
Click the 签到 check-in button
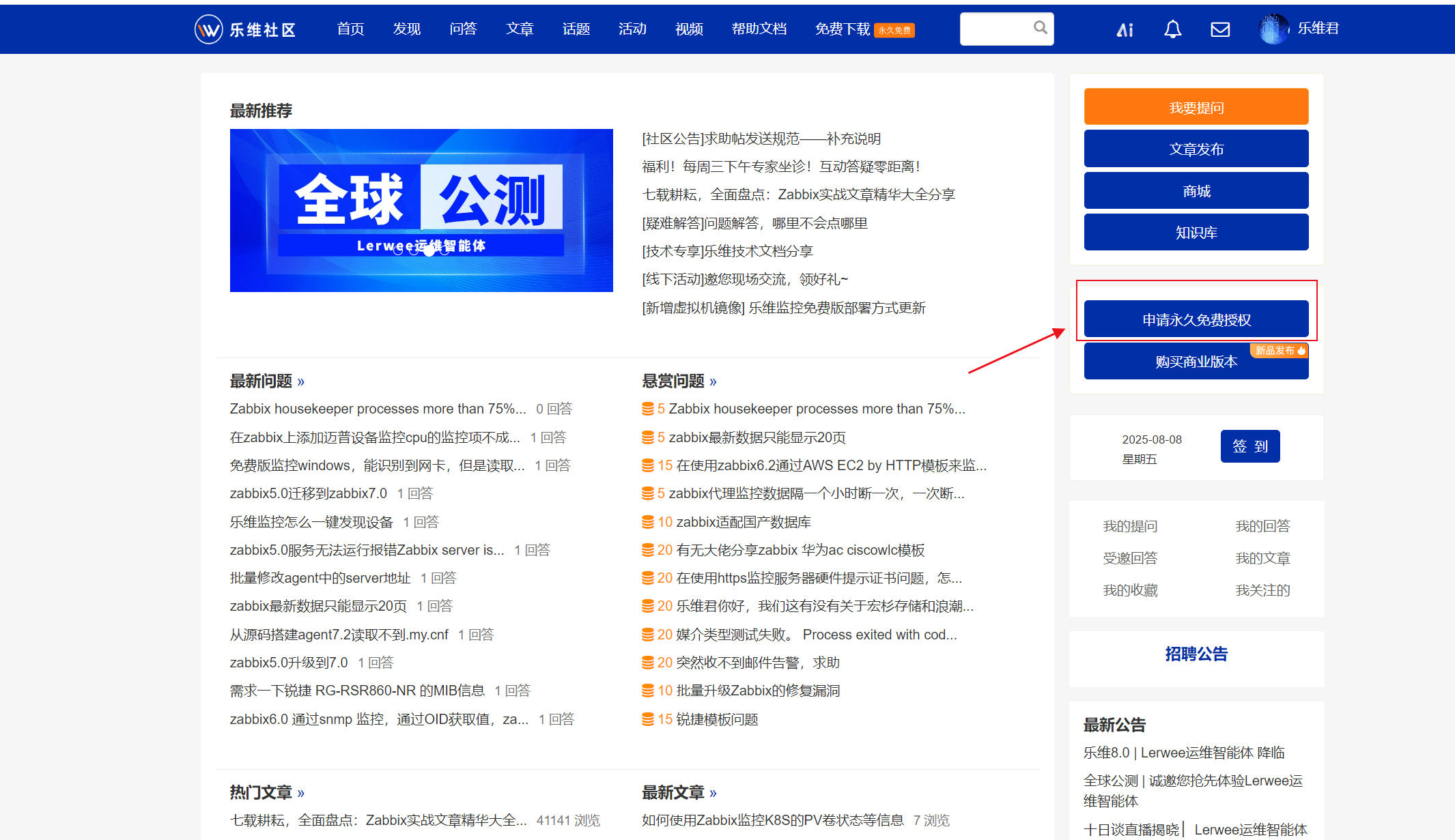point(1250,446)
